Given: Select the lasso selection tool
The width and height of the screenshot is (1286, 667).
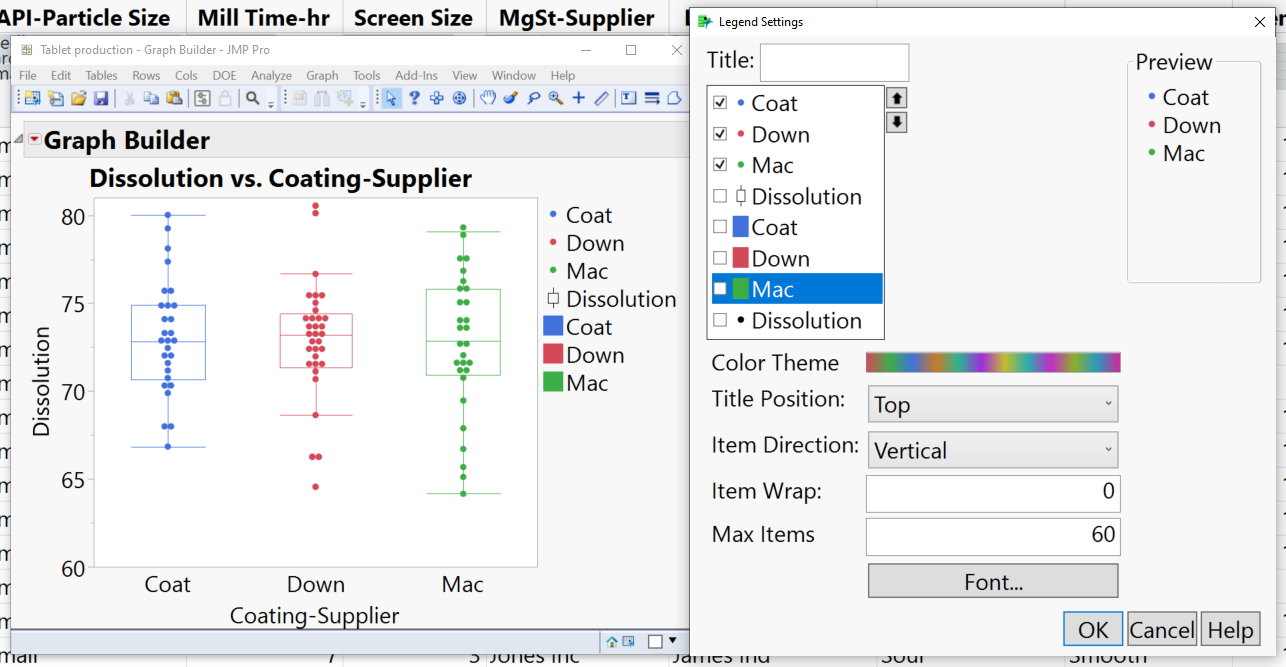Looking at the screenshot, I should point(533,98).
